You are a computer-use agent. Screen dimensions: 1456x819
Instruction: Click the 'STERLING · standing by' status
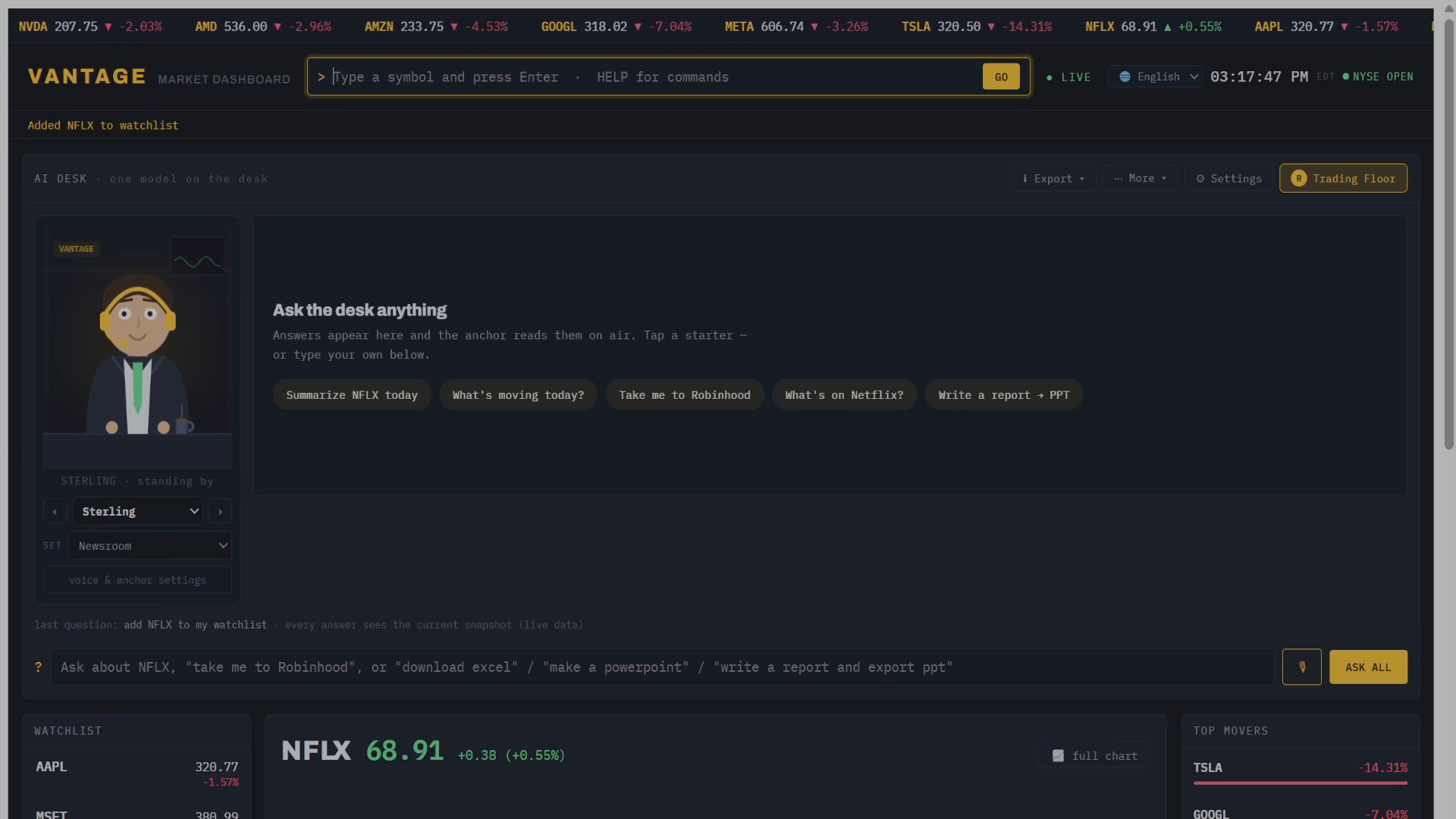137,481
